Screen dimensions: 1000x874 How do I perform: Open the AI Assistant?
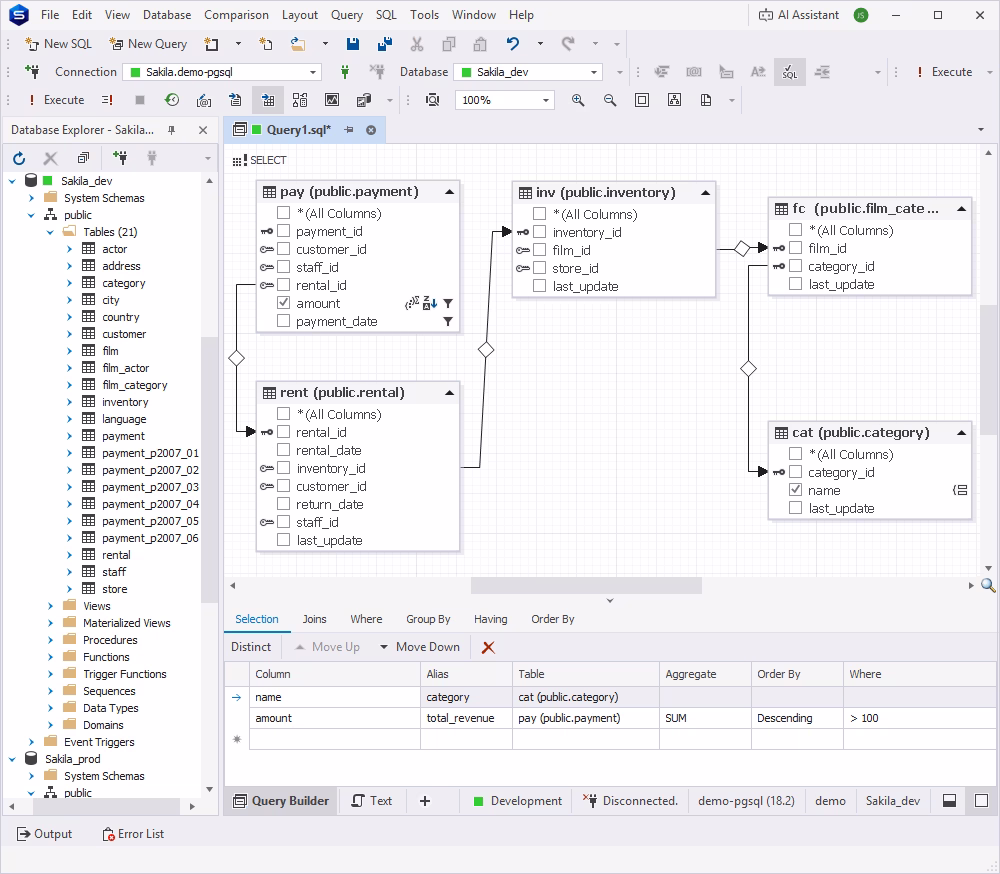[798, 15]
